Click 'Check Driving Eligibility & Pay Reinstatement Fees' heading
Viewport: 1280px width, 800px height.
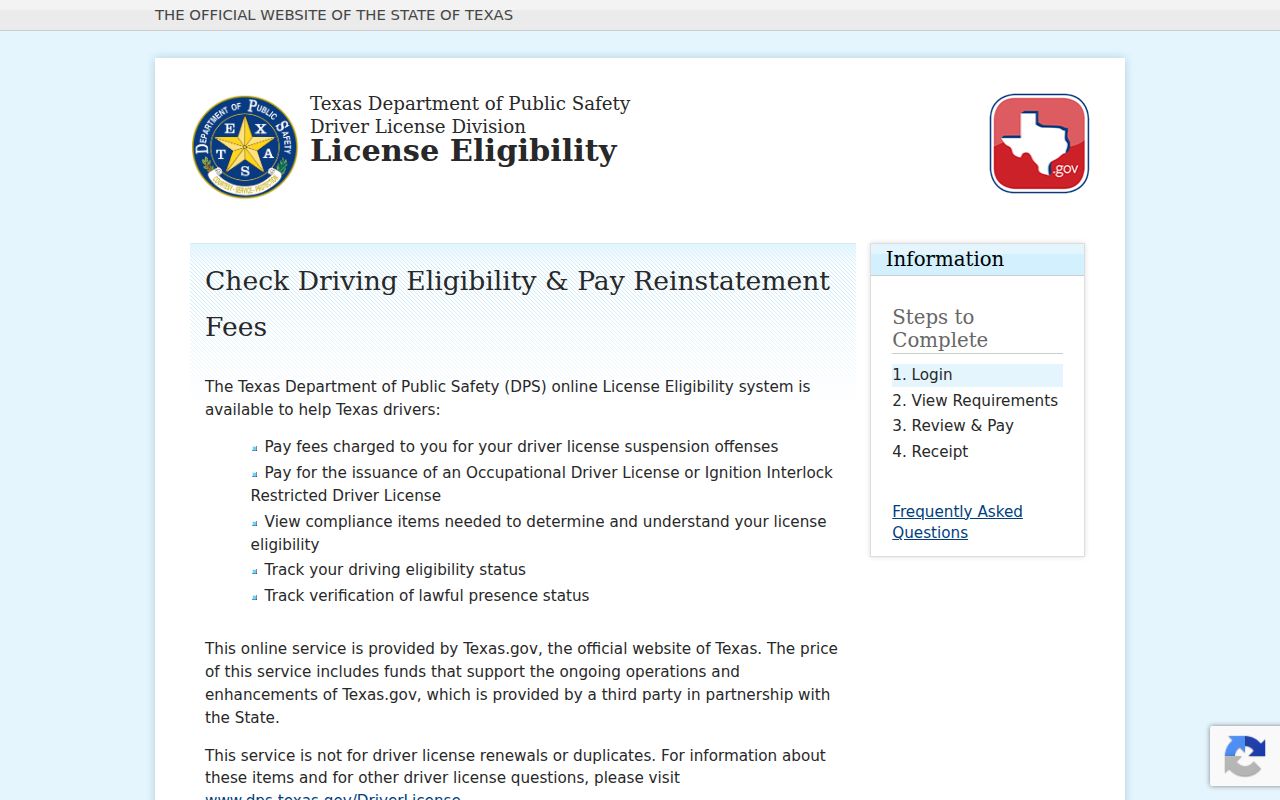518,304
